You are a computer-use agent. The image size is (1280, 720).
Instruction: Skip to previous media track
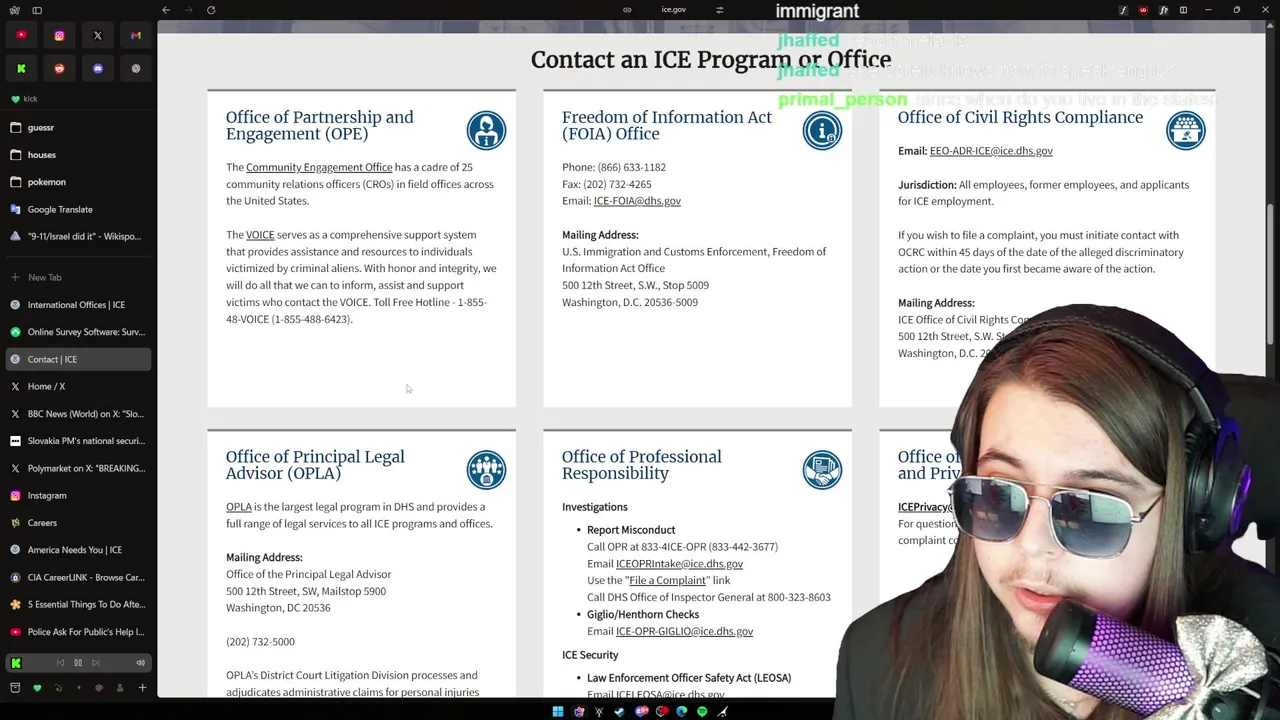click(x=60, y=663)
